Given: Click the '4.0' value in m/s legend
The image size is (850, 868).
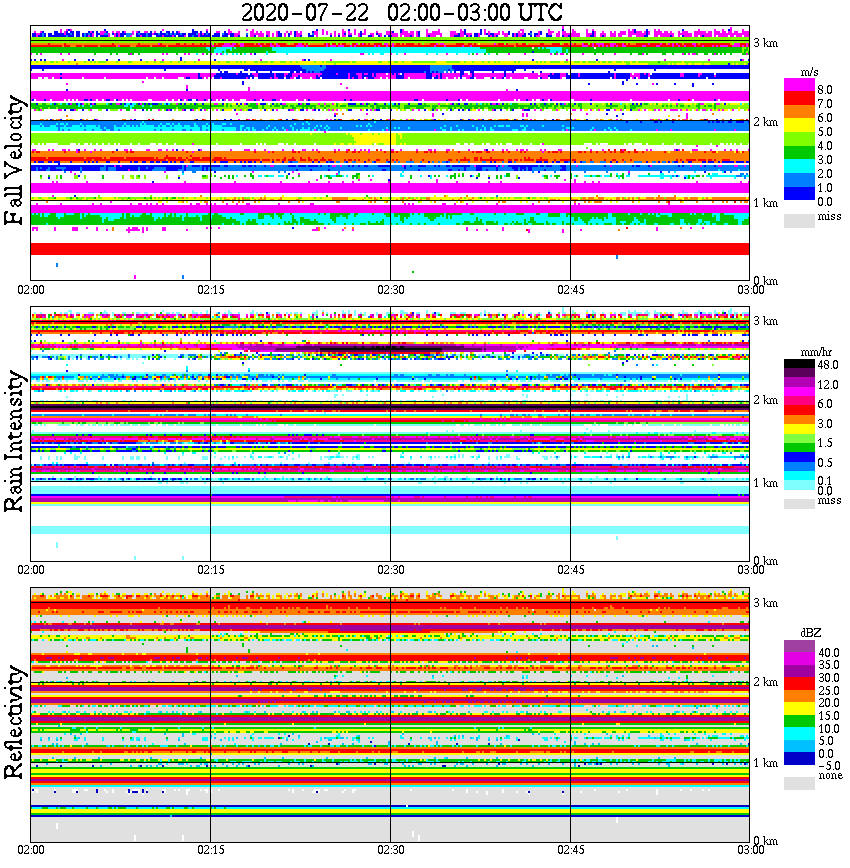Looking at the screenshot, I should pos(825,146).
